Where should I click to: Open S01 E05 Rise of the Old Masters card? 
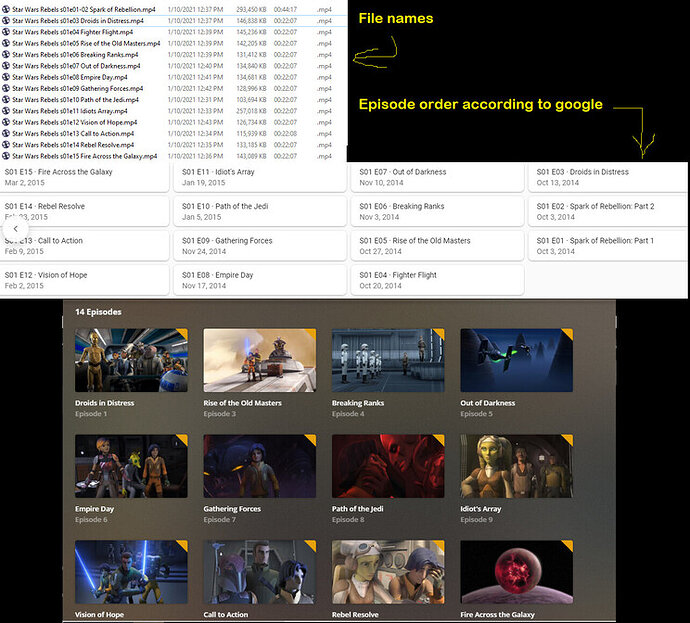click(437, 246)
